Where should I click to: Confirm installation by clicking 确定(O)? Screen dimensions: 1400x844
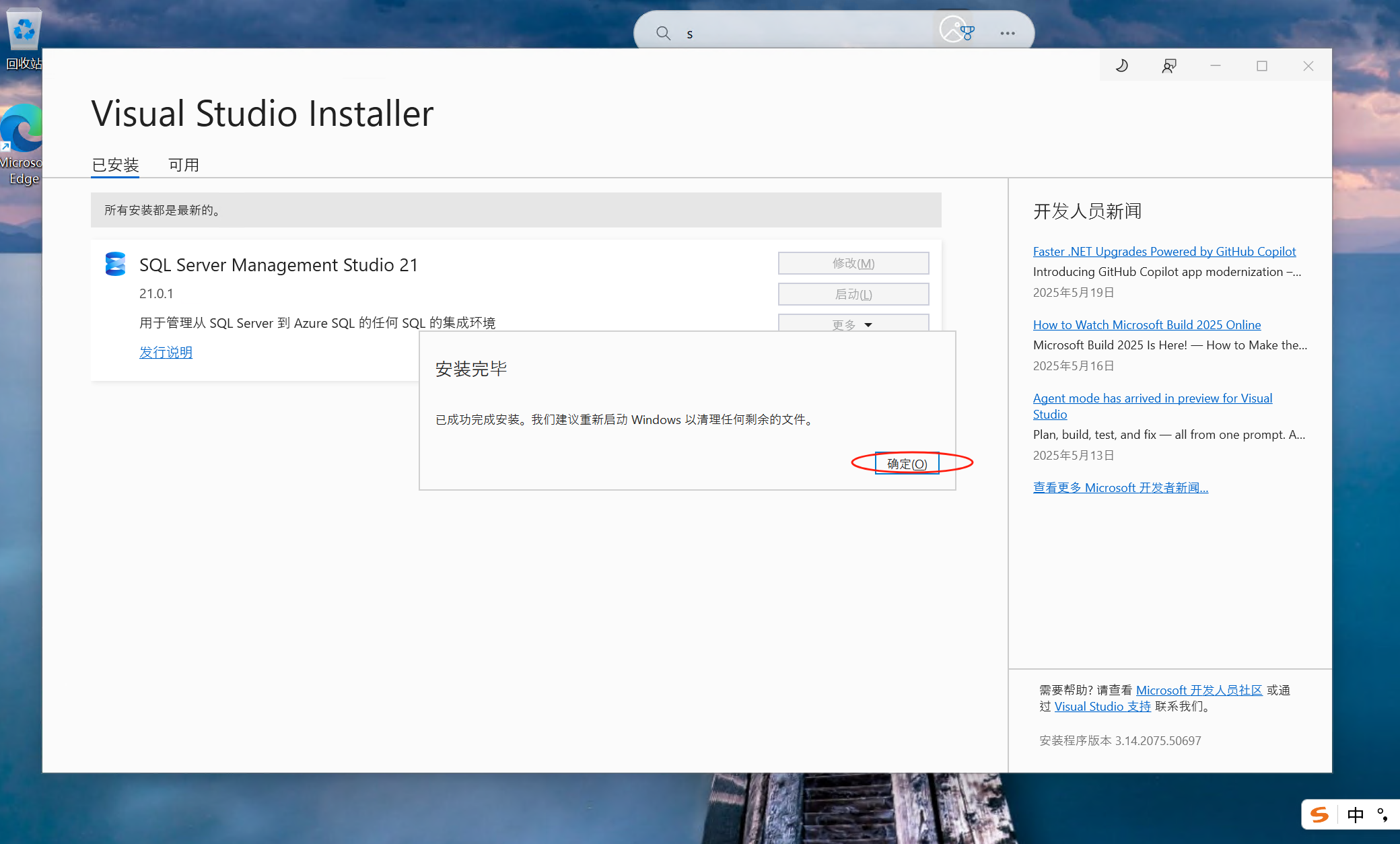point(907,463)
